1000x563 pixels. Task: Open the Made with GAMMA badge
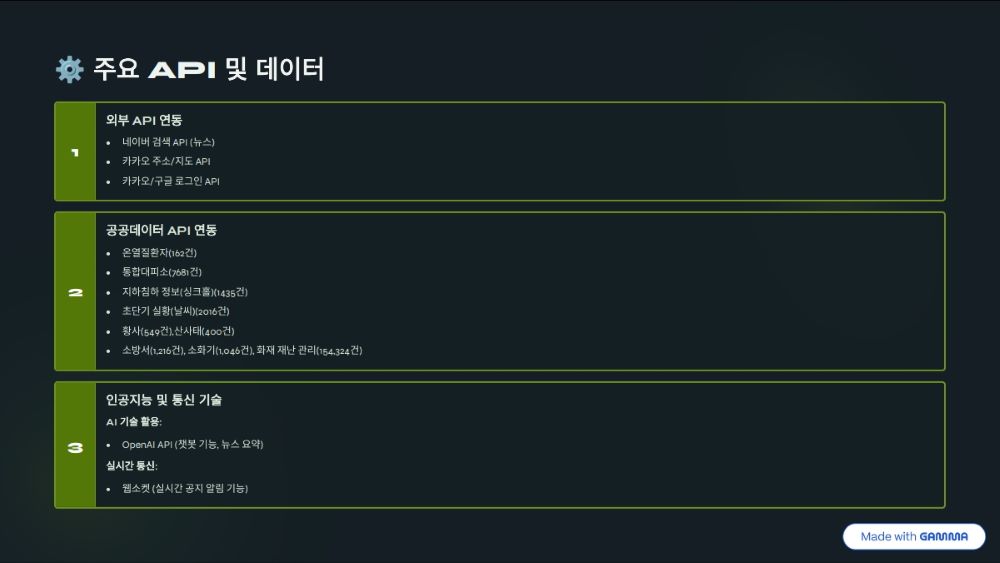[x=914, y=536]
